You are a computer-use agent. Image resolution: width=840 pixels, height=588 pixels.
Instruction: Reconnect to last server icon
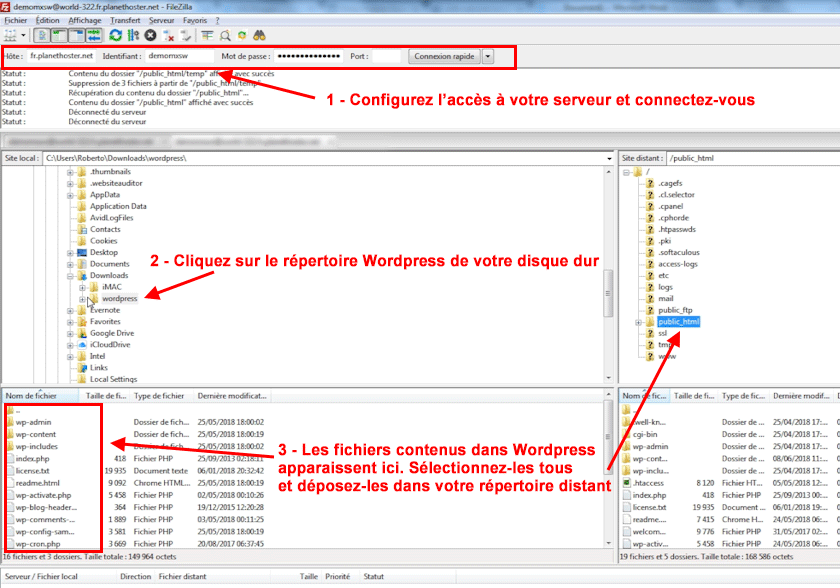(186, 35)
